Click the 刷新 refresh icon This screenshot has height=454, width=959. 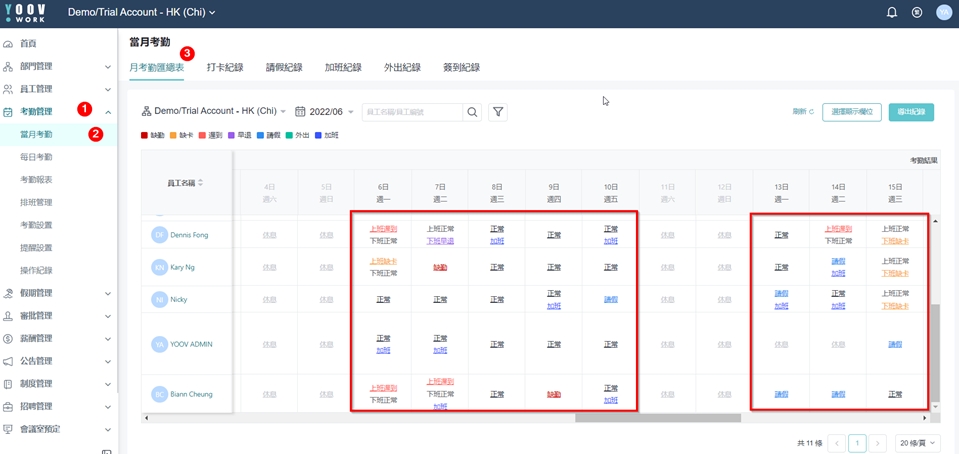click(x=811, y=112)
